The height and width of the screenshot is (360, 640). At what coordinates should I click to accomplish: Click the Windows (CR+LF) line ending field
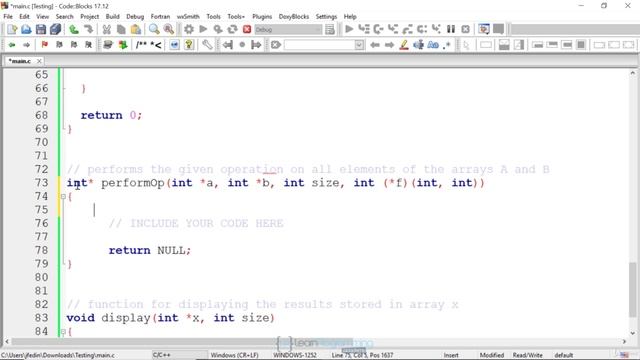pos(234,355)
